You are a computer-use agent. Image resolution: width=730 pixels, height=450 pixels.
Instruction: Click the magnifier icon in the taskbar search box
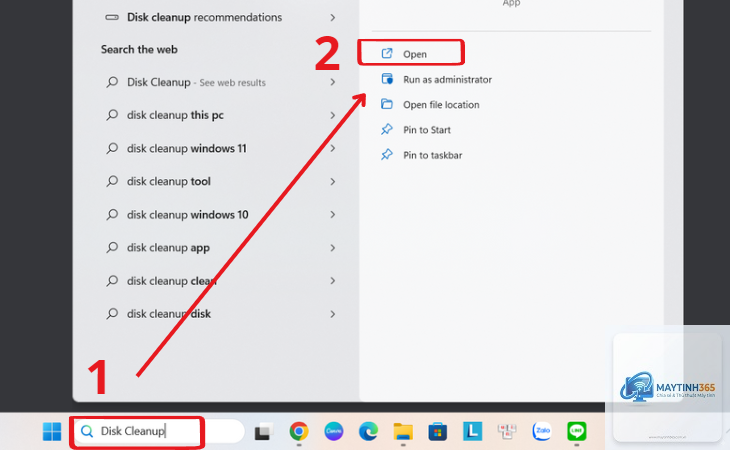(x=87, y=431)
